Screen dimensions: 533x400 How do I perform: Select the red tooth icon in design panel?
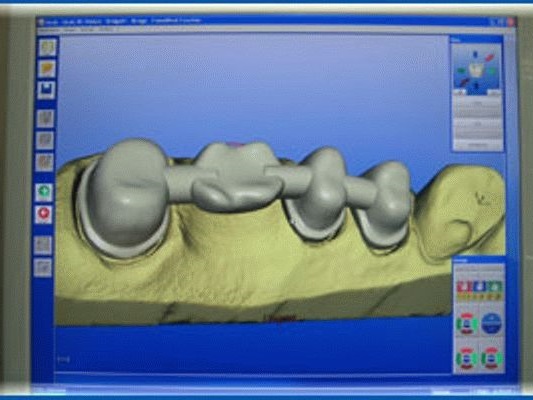click(463, 287)
